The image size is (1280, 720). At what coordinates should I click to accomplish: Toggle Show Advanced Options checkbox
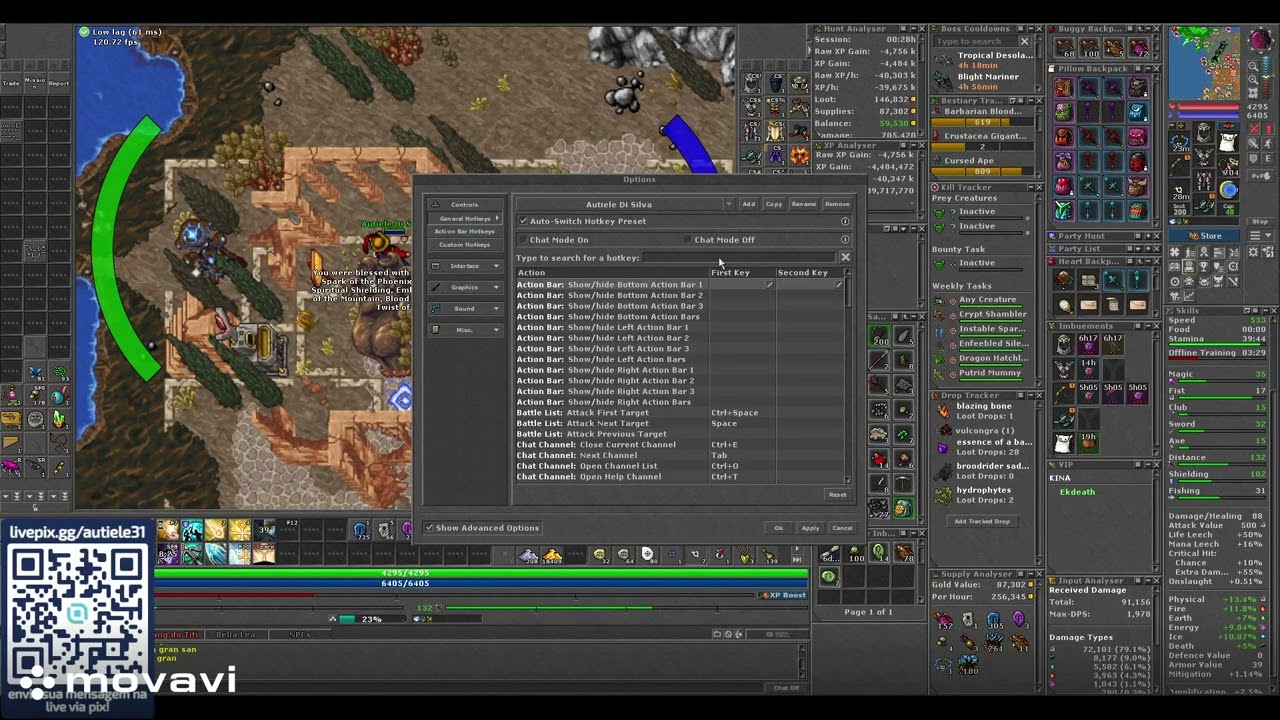coord(429,528)
